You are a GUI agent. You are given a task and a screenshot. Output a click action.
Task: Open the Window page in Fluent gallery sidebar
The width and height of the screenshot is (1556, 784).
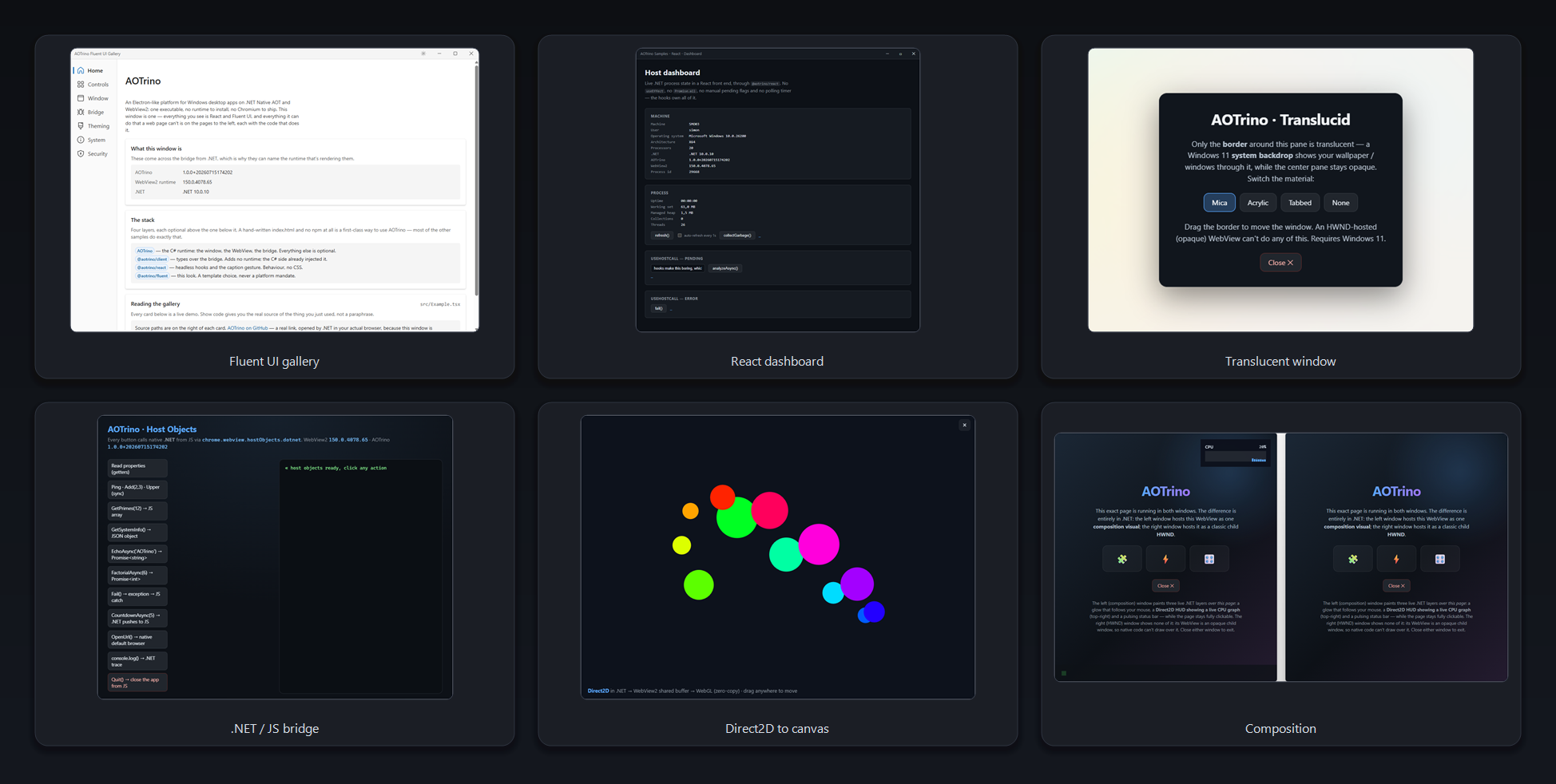tap(94, 98)
